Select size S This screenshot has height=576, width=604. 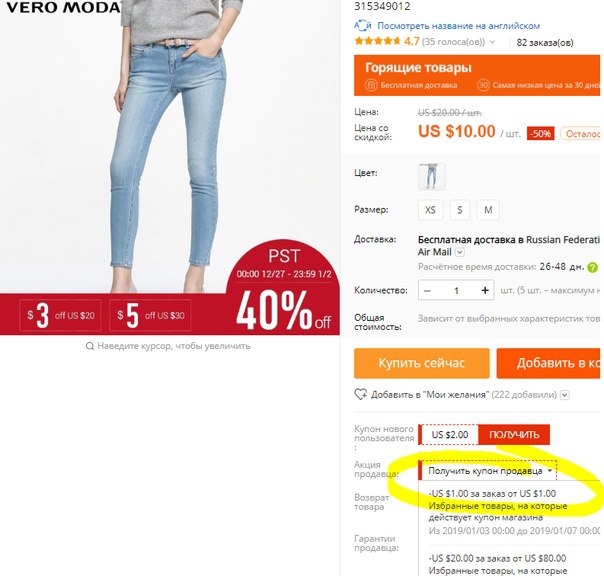(x=460, y=210)
